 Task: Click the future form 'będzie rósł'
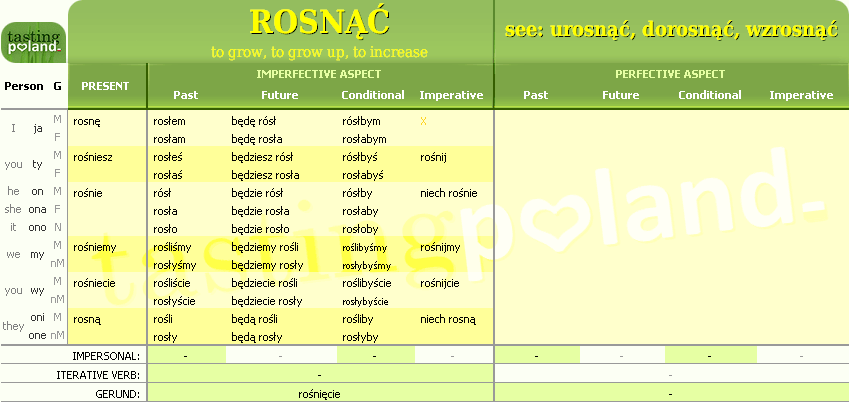pyautogui.click(x=258, y=193)
